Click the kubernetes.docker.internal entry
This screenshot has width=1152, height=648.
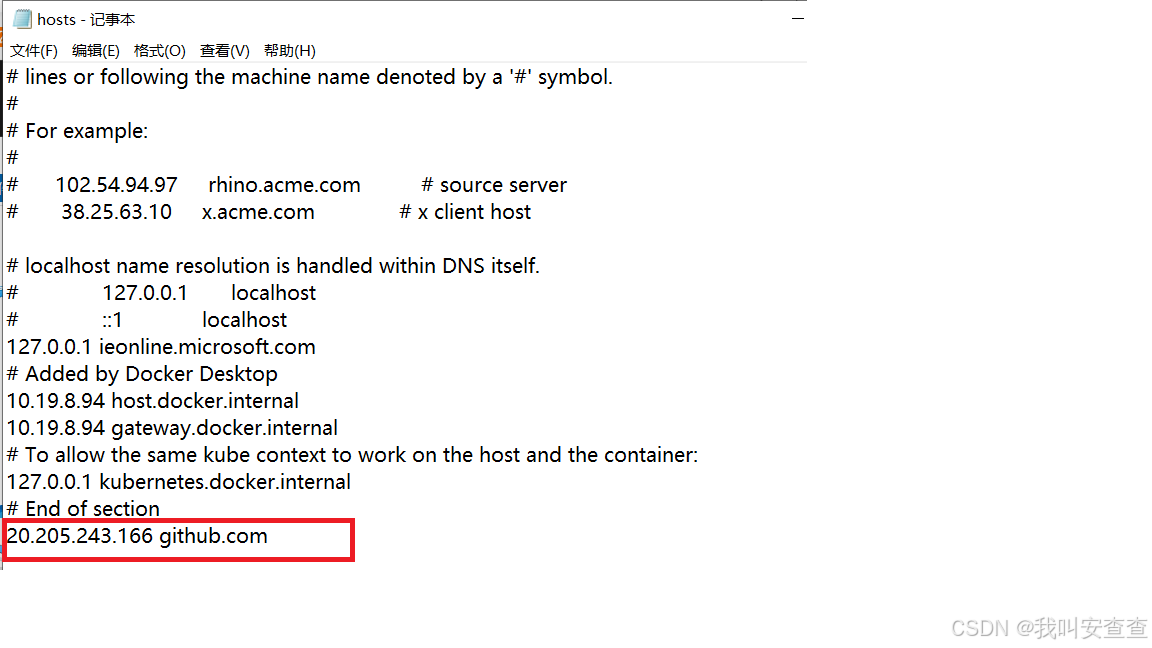click(178, 481)
